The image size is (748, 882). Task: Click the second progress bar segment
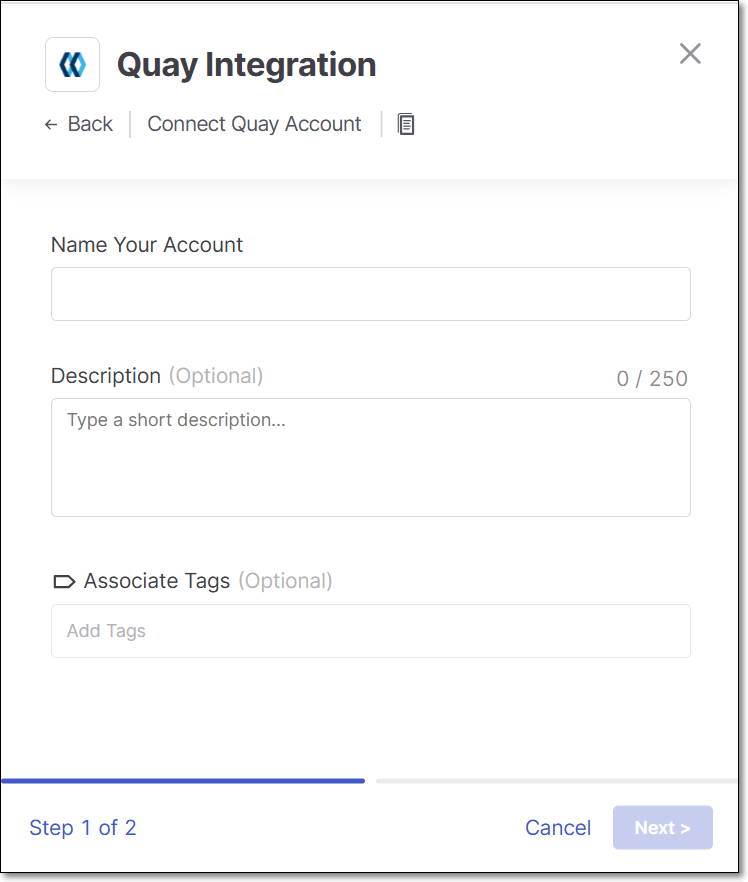pyautogui.click(x=557, y=781)
